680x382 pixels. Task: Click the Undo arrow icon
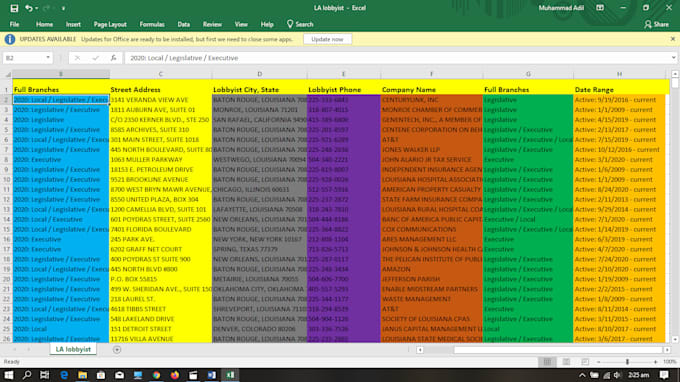29,8
